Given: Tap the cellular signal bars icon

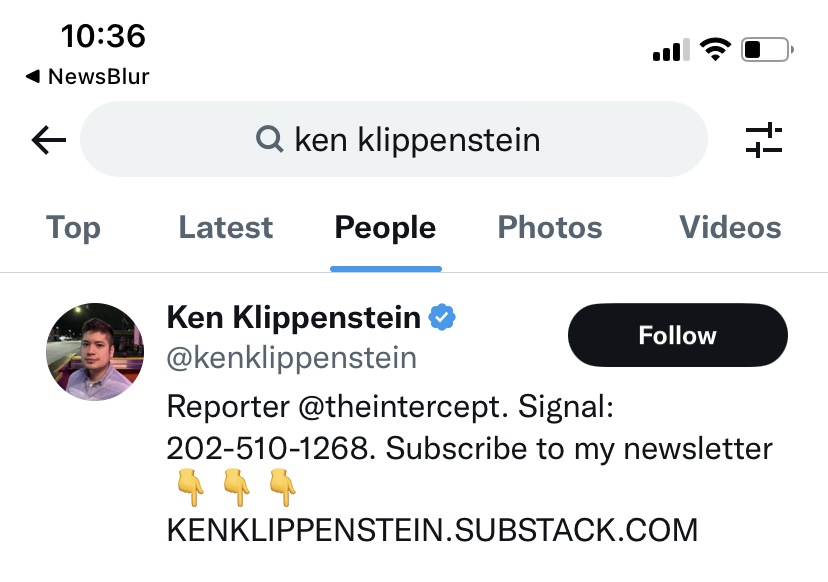Looking at the screenshot, I should point(670,50).
